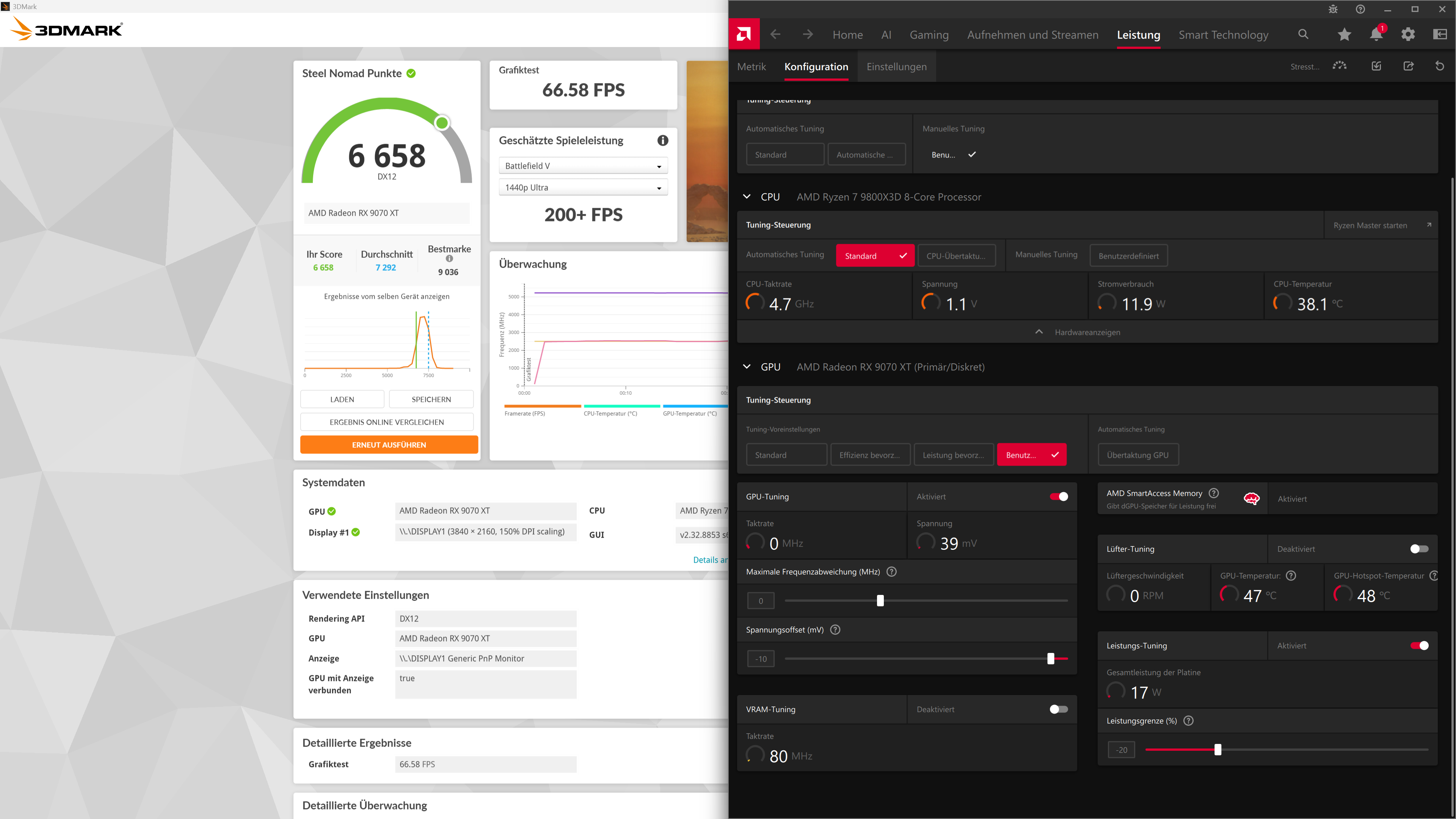The width and height of the screenshot is (1456, 819).
Task: Open the Battlefield V game dropdown
Action: pos(583,166)
